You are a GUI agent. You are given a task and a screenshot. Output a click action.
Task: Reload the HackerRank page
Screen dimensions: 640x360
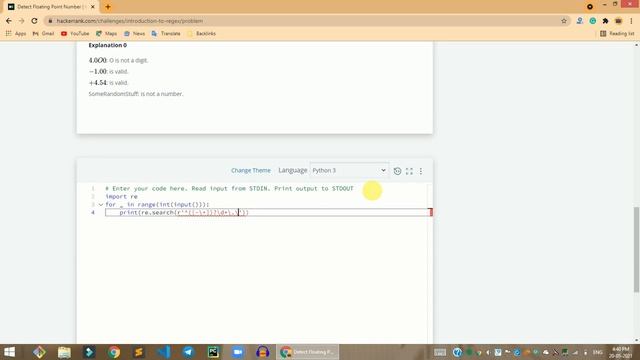pyautogui.click(x=35, y=21)
